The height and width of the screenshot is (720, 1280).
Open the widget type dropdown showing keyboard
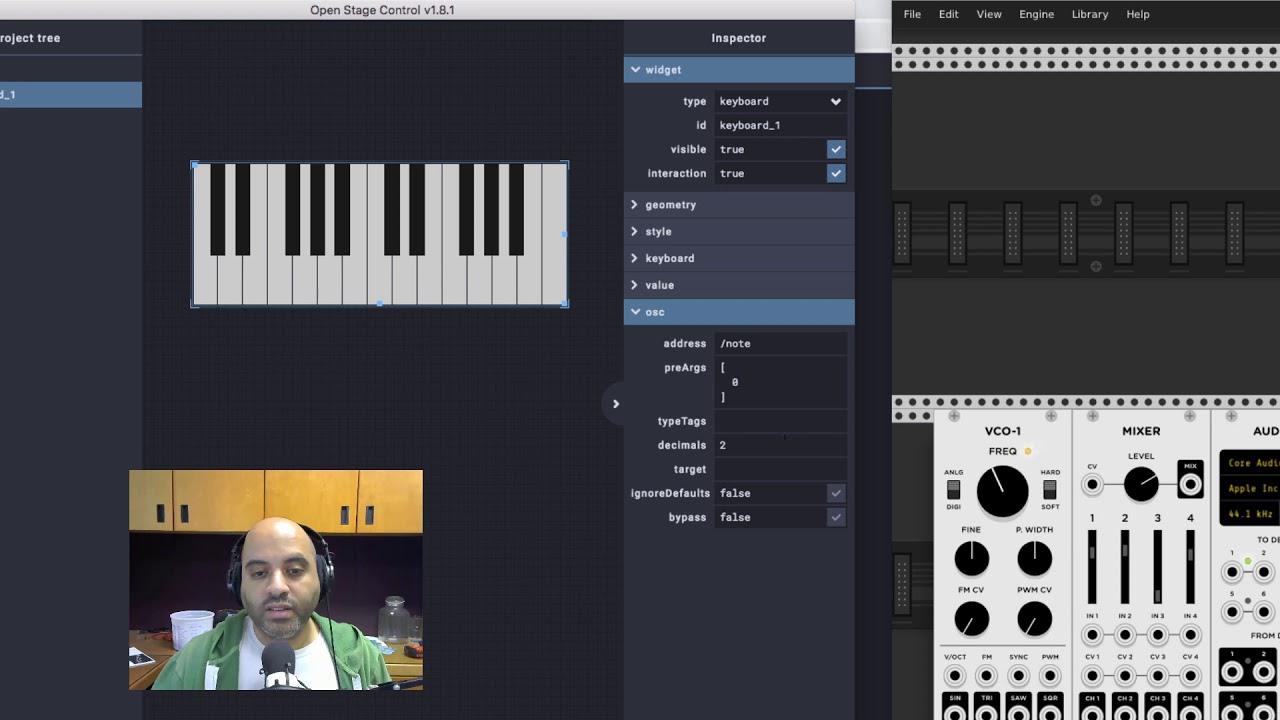[781, 101]
